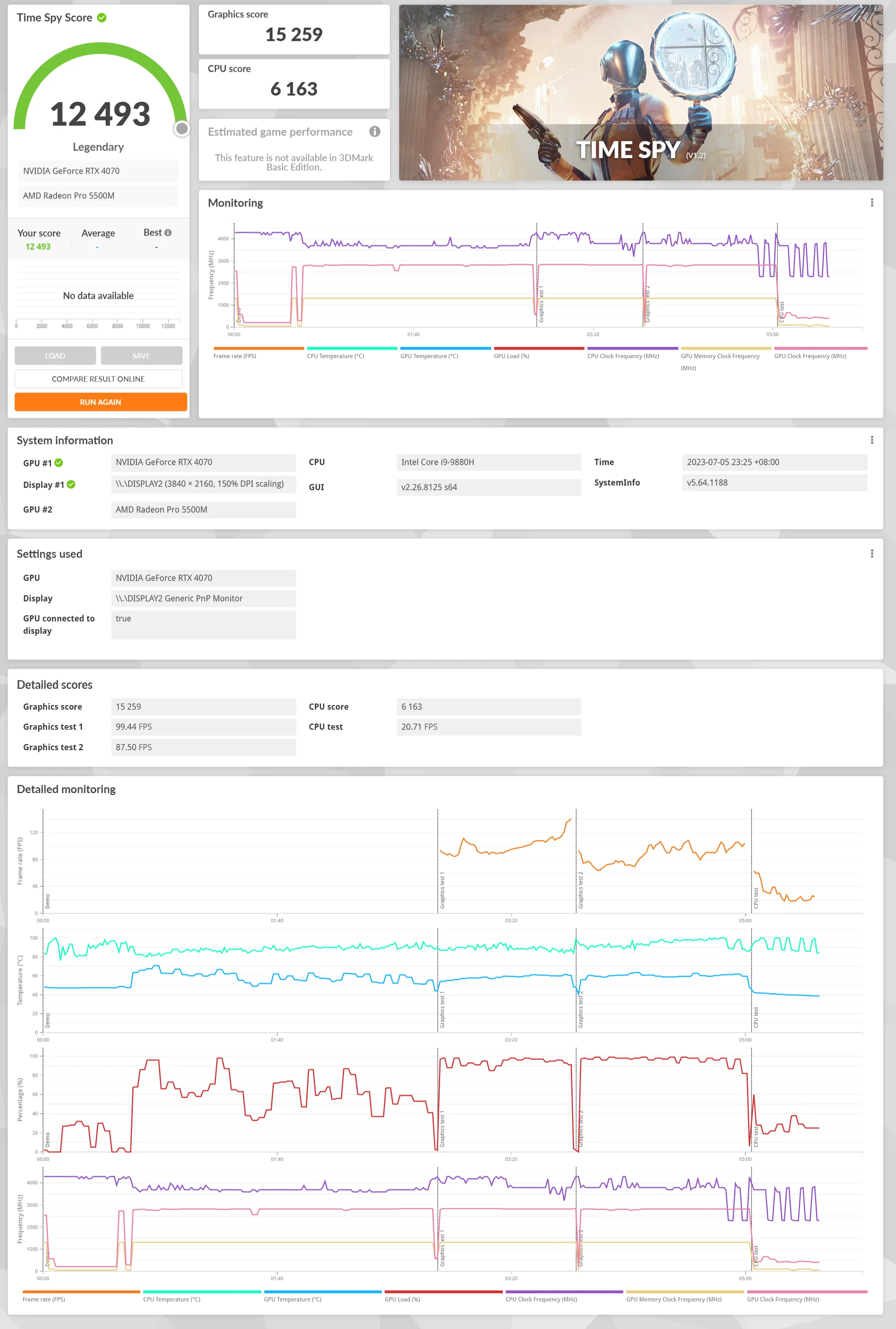Click SystemInfo version v5.64.1188

[x=774, y=483]
